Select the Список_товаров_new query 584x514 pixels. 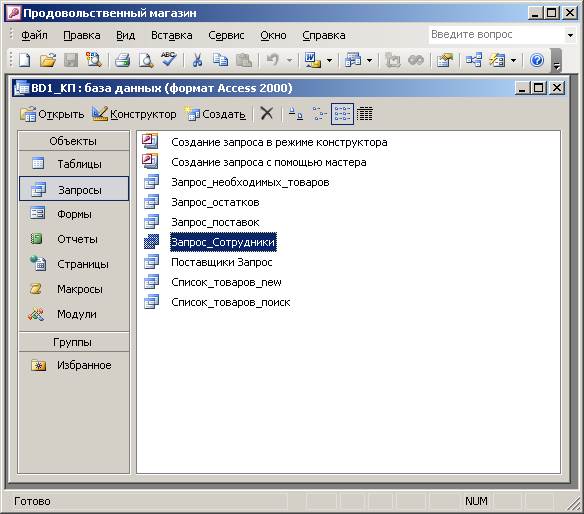click(x=226, y=282)
